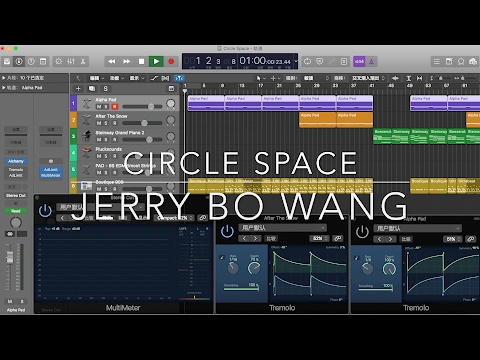Open the 编辑 Edit menu in tracks area
Image resolution: width=480 pixels, height=360 pixels.
pos(96,78)
